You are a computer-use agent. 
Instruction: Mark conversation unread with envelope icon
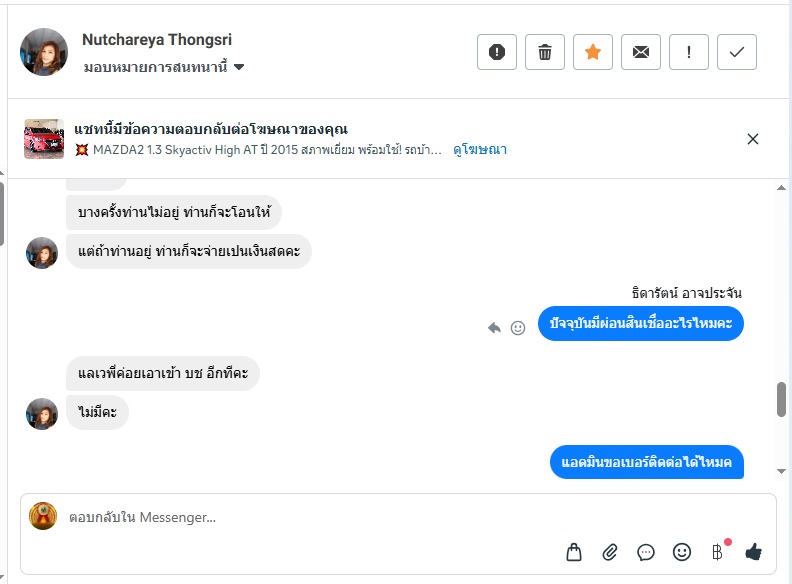[x=641, y=52]
